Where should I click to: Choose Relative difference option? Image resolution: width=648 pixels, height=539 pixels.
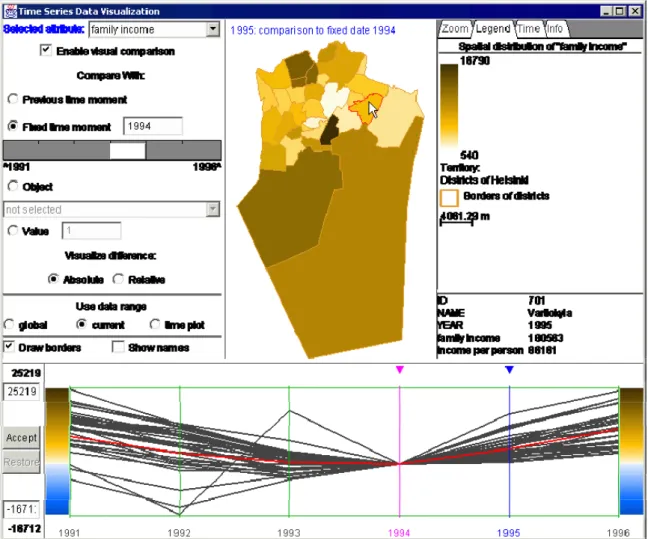(118, 279)
